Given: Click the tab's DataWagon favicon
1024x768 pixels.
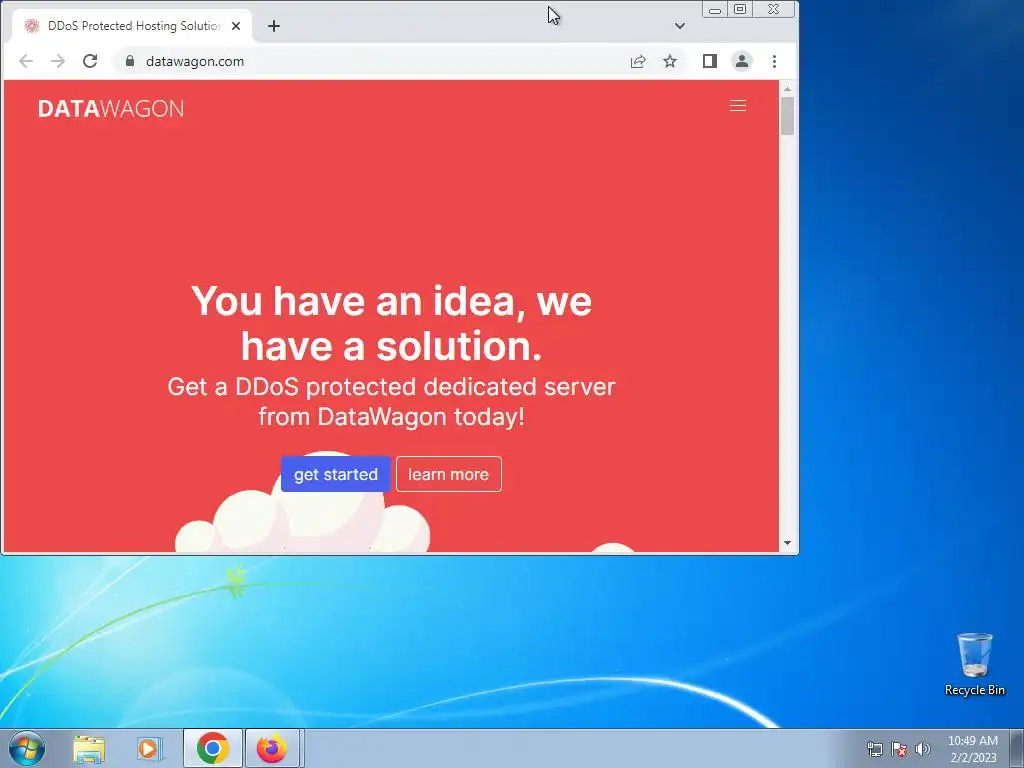Looking at the screenshot, I should tap(31, 26).
